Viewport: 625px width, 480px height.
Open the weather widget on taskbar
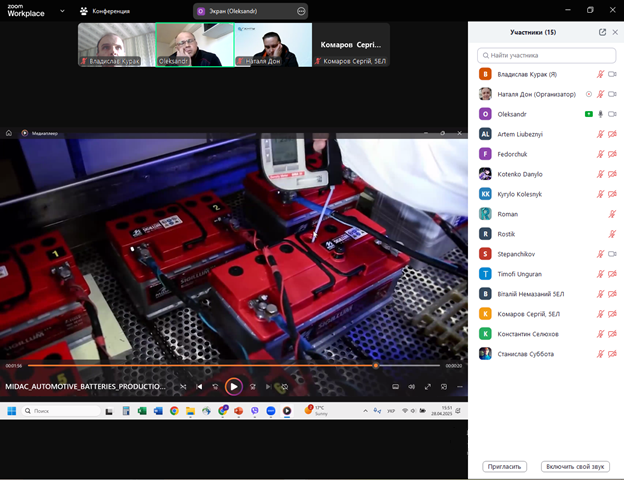(x=316, y=411)
